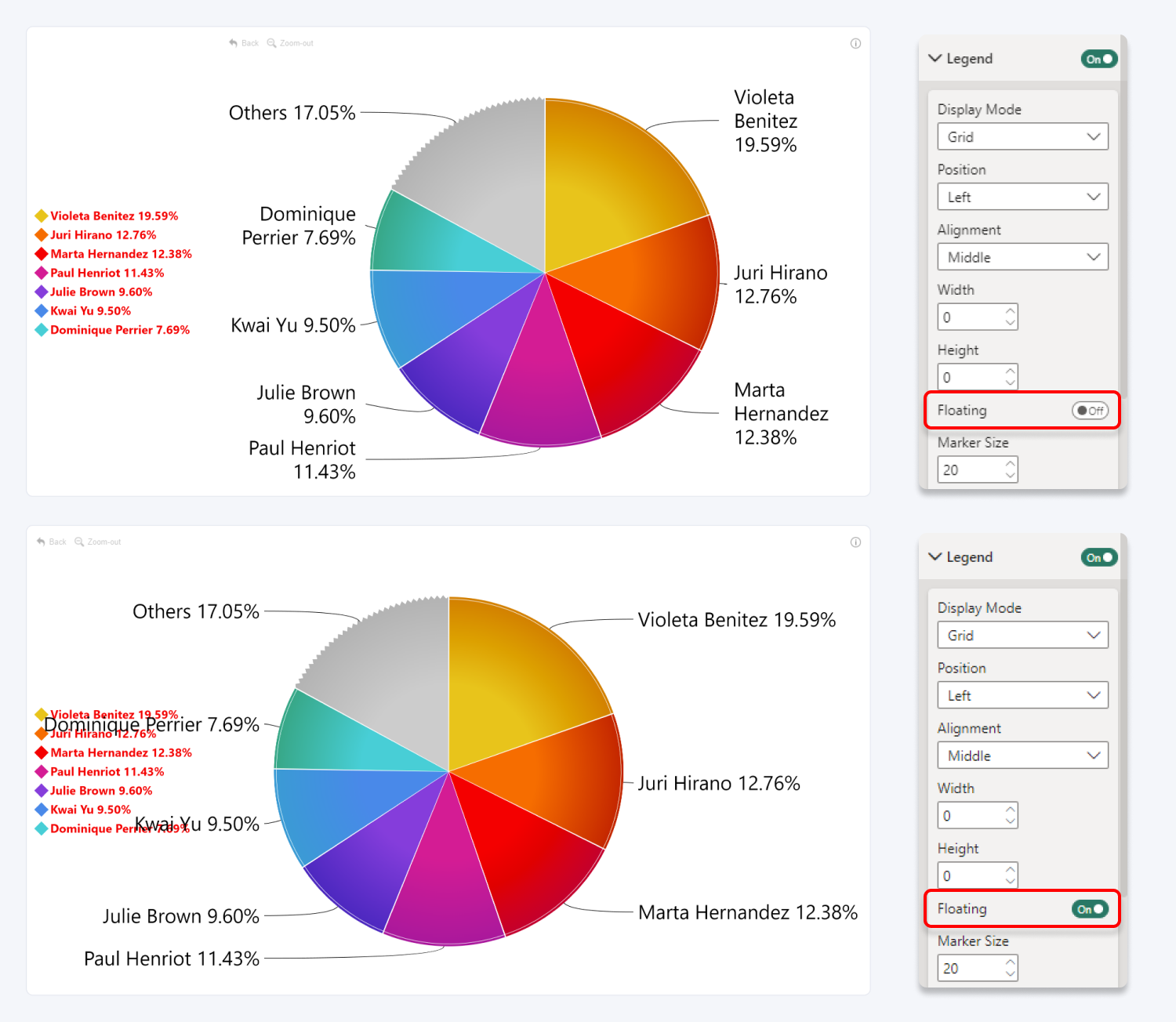Click Back arrow icon in top chart
The image size is (1176, 1022).
click(233, 43)
